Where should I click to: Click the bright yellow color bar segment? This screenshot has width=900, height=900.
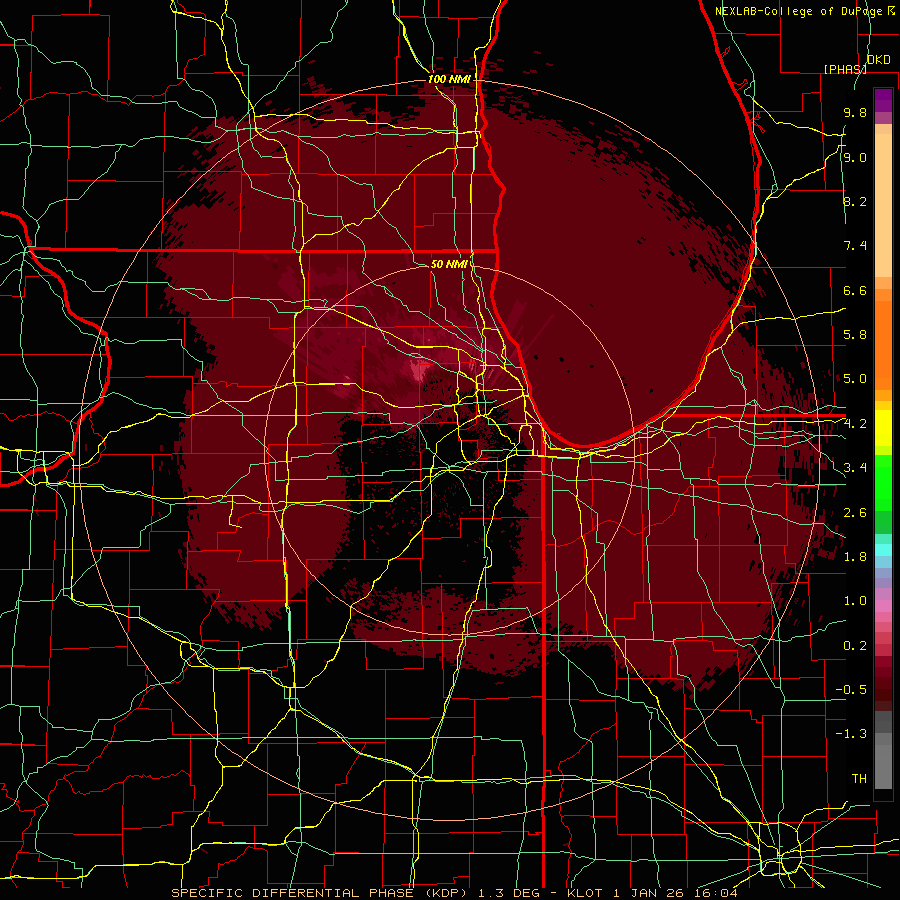coord(883,428)
